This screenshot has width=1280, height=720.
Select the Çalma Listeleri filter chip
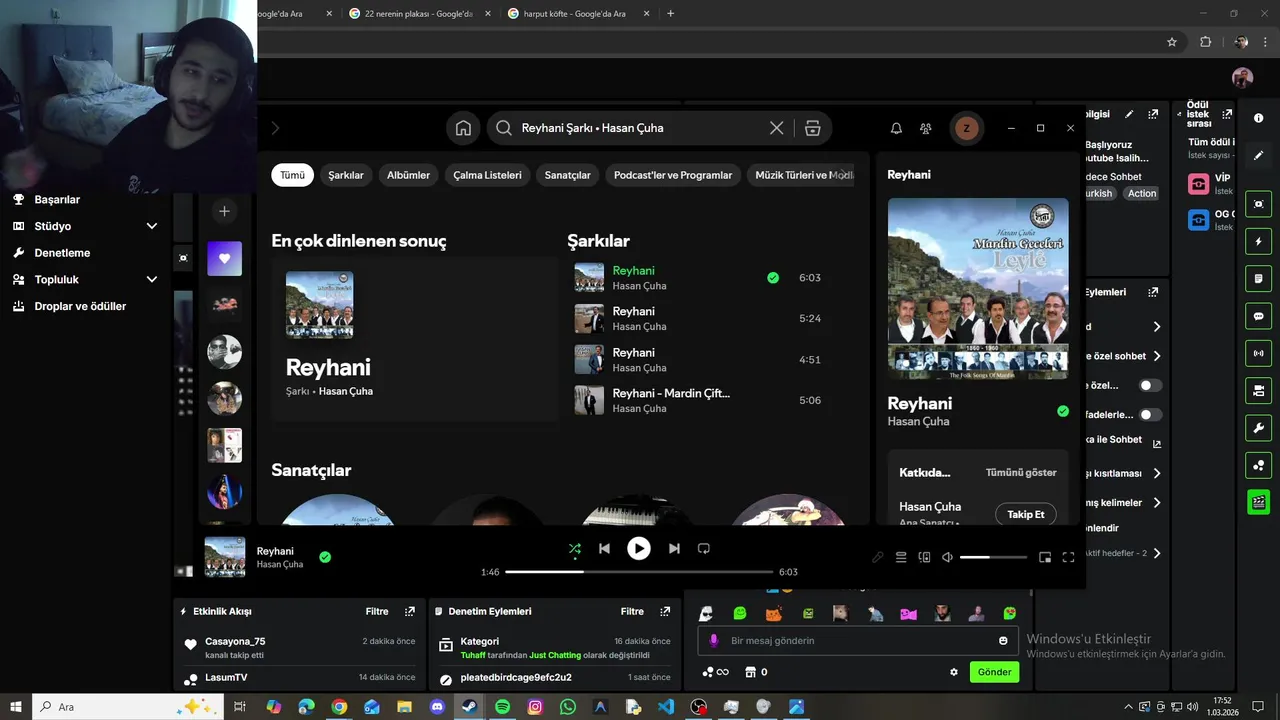coord(487,175)
